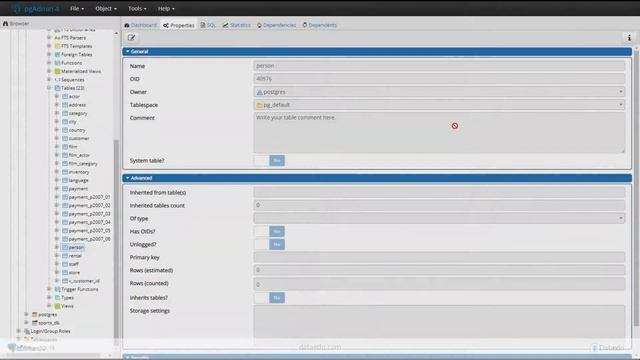
Task: Click the FTS Templates folder icon
Action: (x=57, y=46)
